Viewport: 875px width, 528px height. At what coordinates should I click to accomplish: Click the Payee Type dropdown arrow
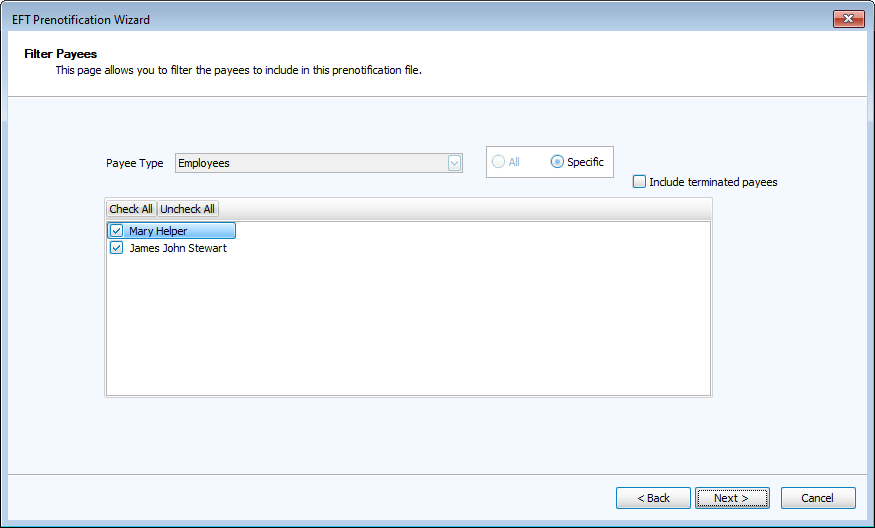coord(455,163)
